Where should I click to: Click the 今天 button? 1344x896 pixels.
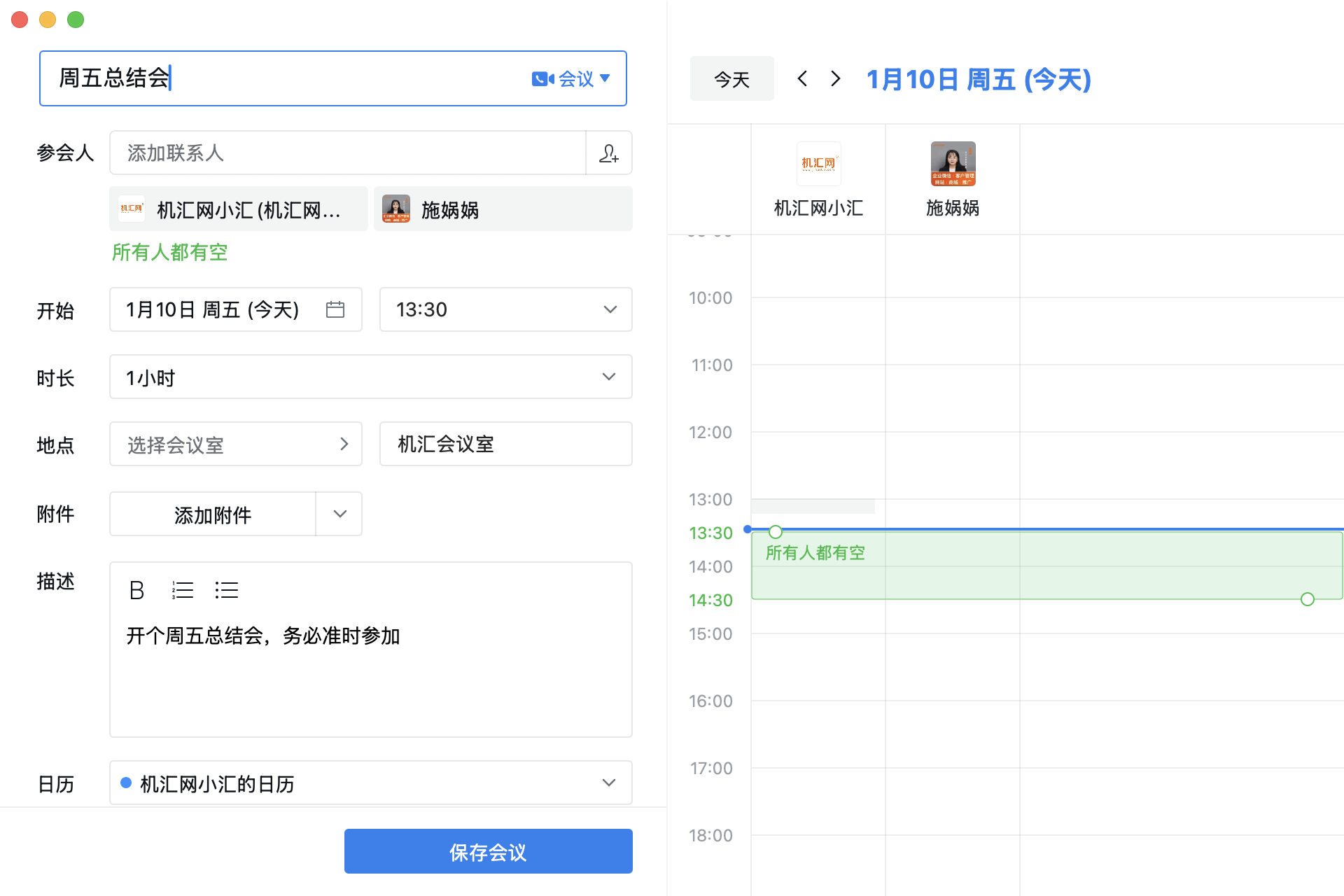coord(732,78)
